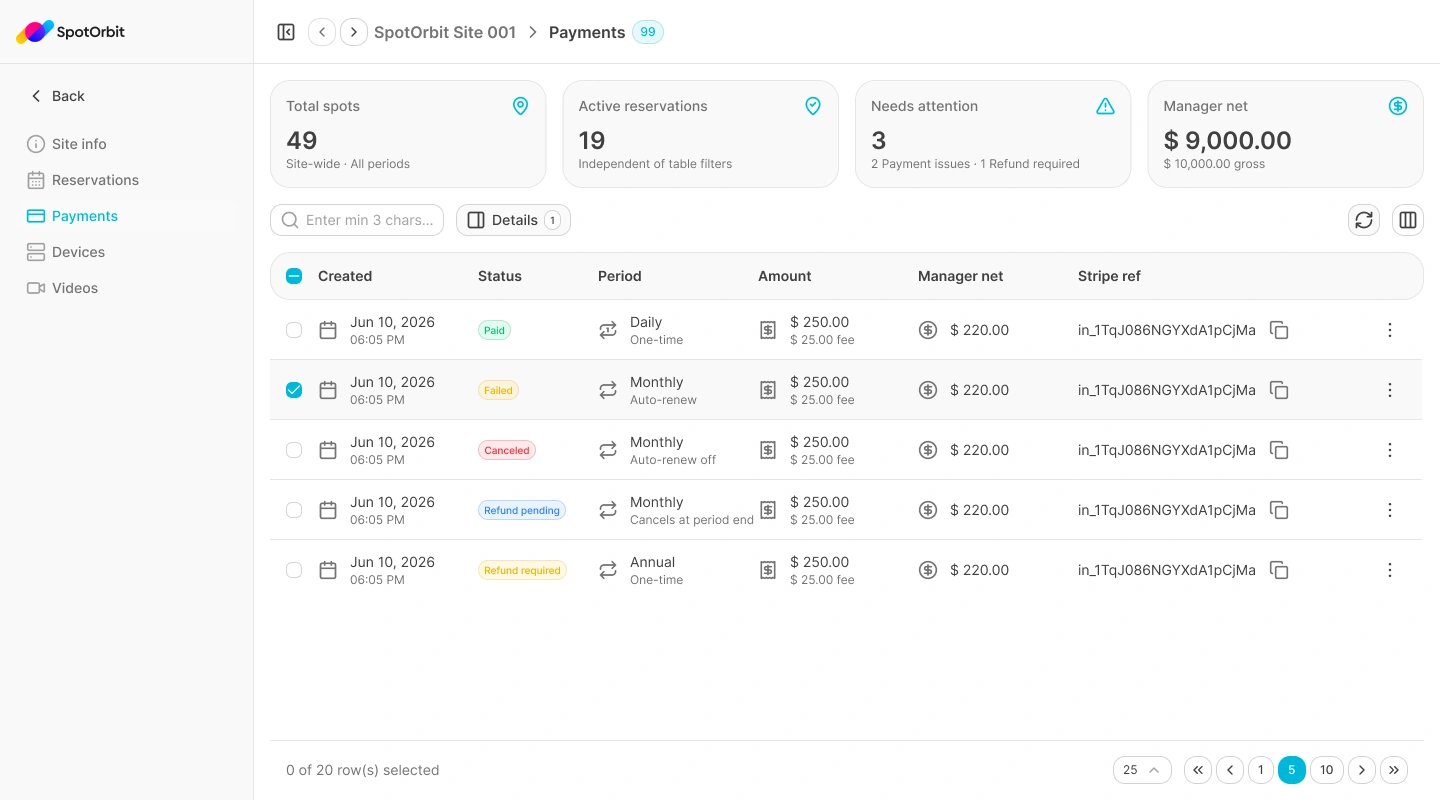Open row actions menu for Refund required row
1440x800 pixels.
(x=1390, y=570)
